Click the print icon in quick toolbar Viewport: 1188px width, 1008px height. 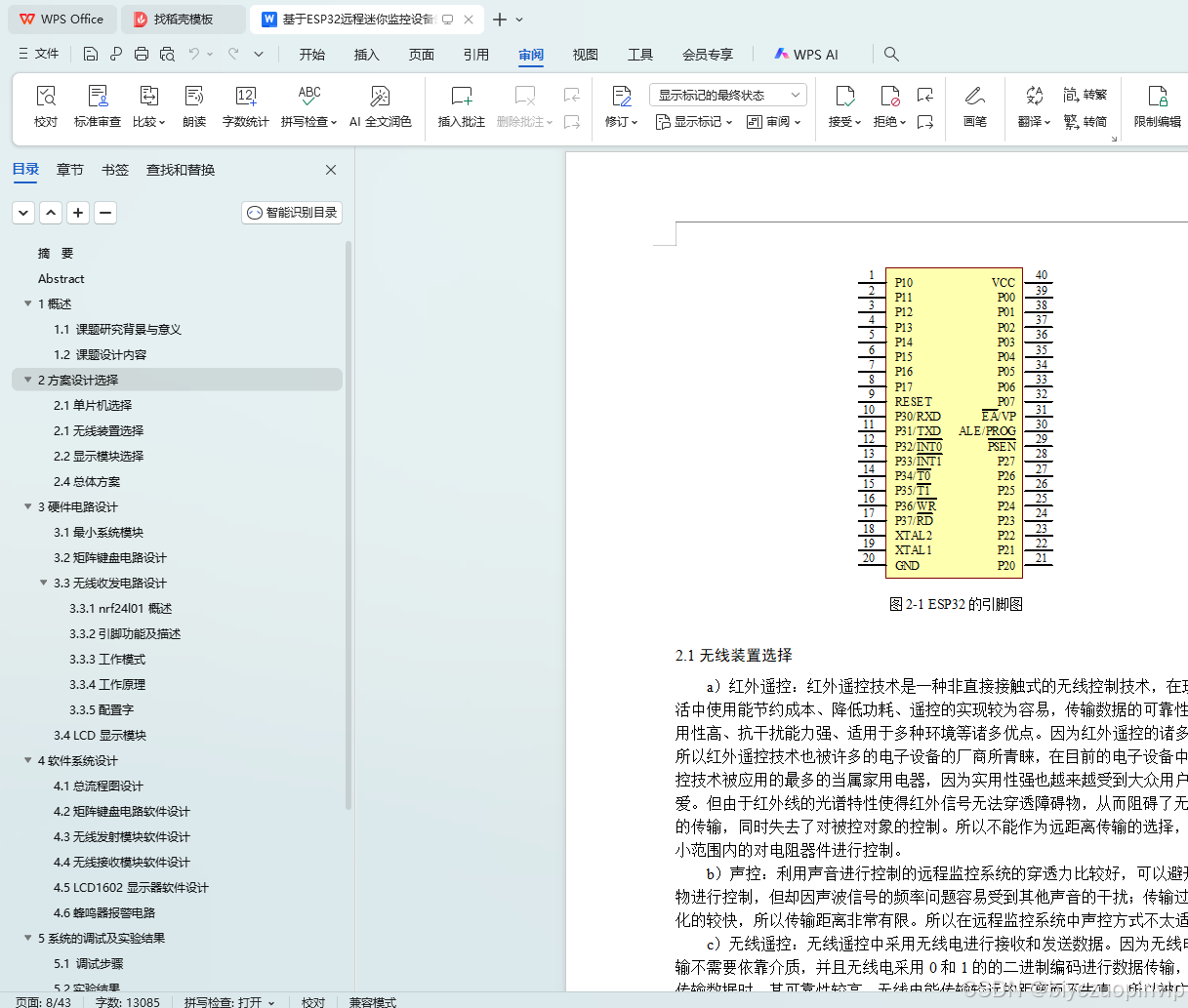point(141,54)
